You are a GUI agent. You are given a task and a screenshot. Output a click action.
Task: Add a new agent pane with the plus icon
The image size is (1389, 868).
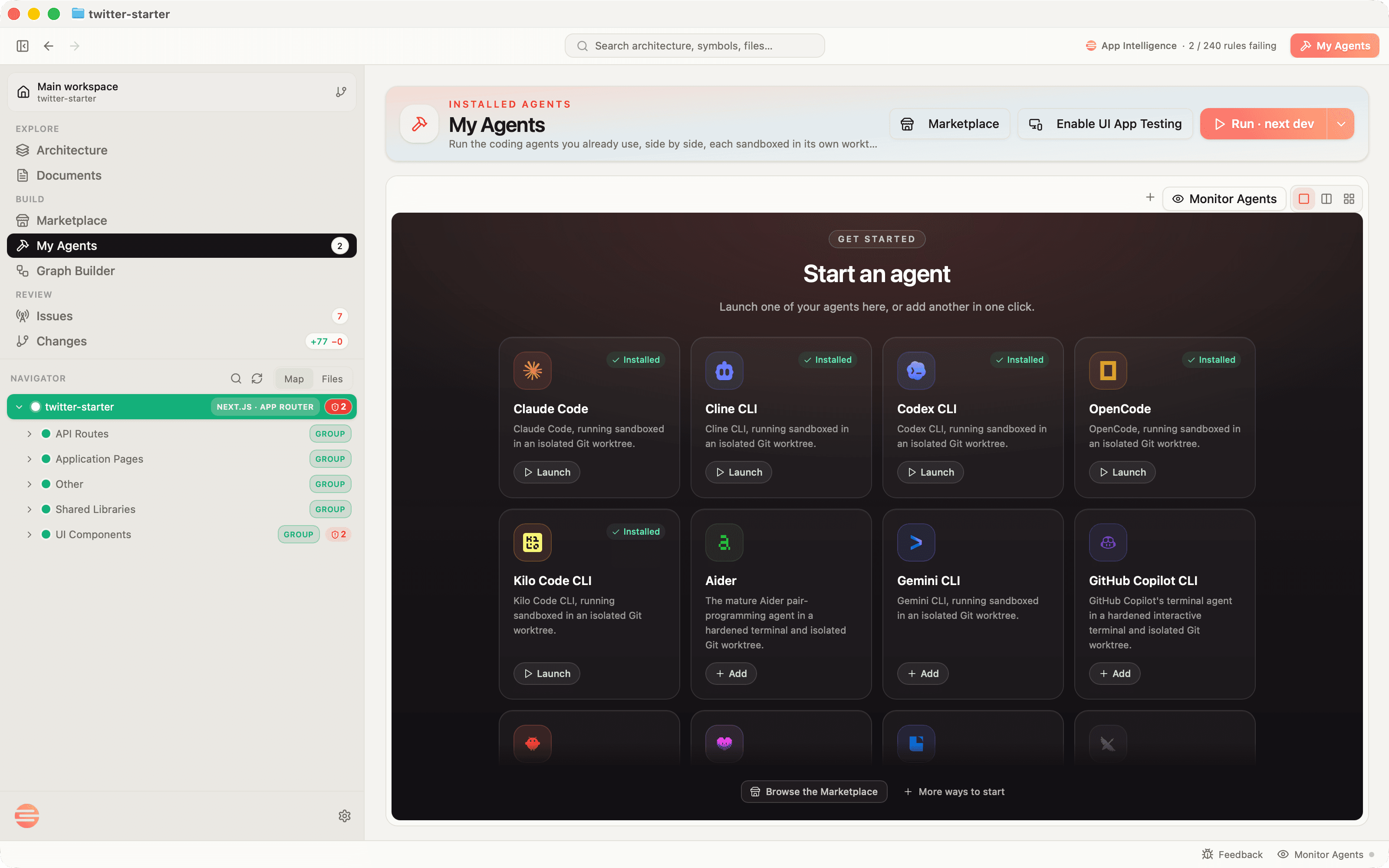coord(1150,197)
